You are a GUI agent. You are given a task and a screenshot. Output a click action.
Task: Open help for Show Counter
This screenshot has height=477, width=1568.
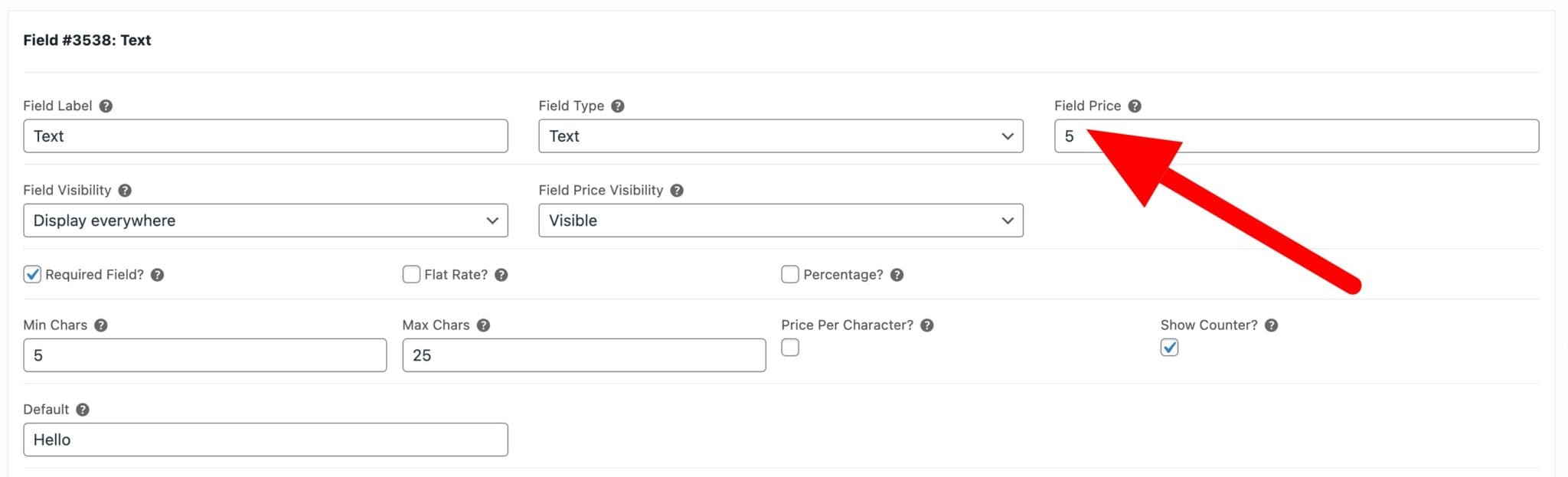click(x=1271, y=325)
